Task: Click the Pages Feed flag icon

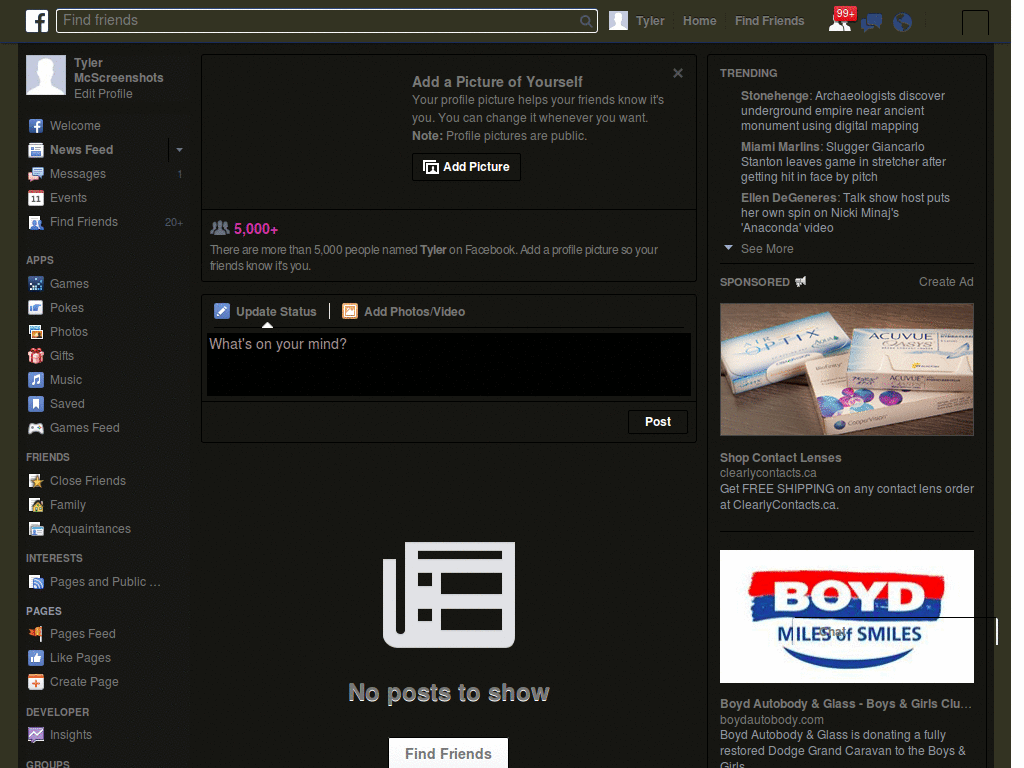Action: [x=36, y=633]
